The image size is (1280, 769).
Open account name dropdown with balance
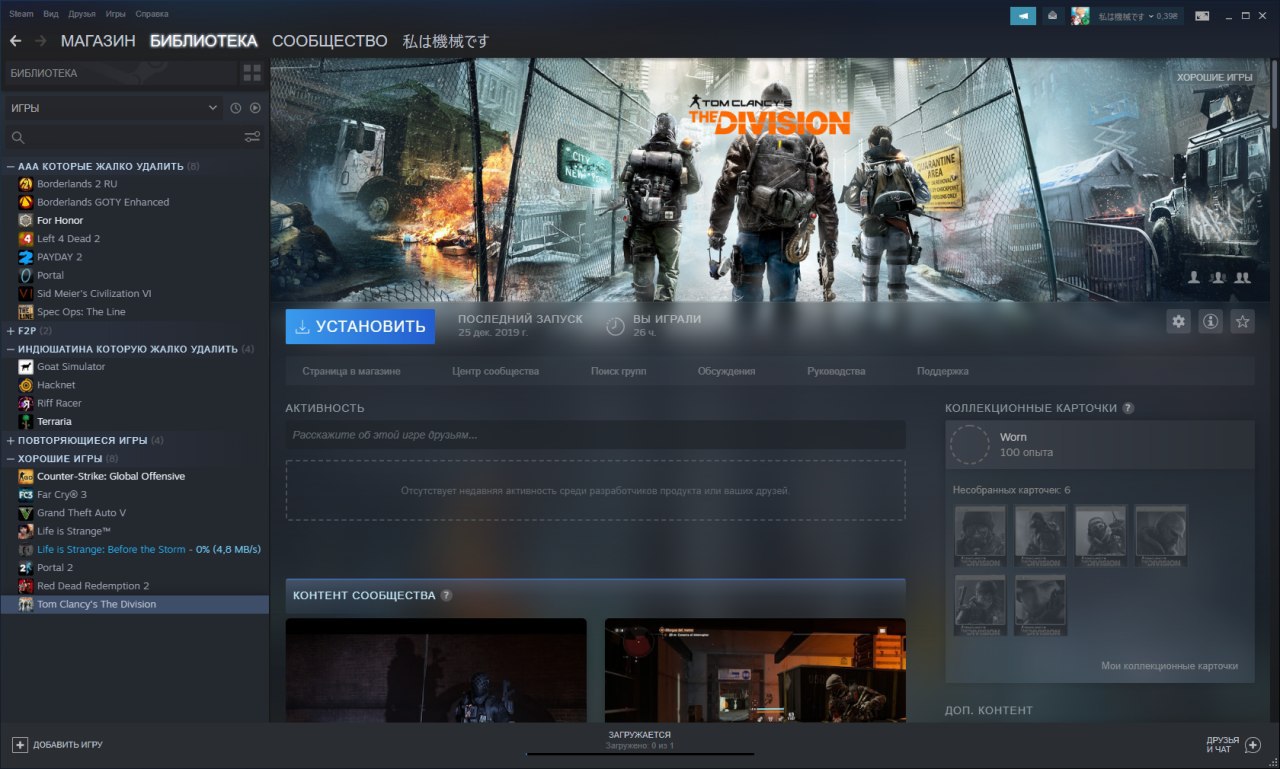tap(1138, 16)
